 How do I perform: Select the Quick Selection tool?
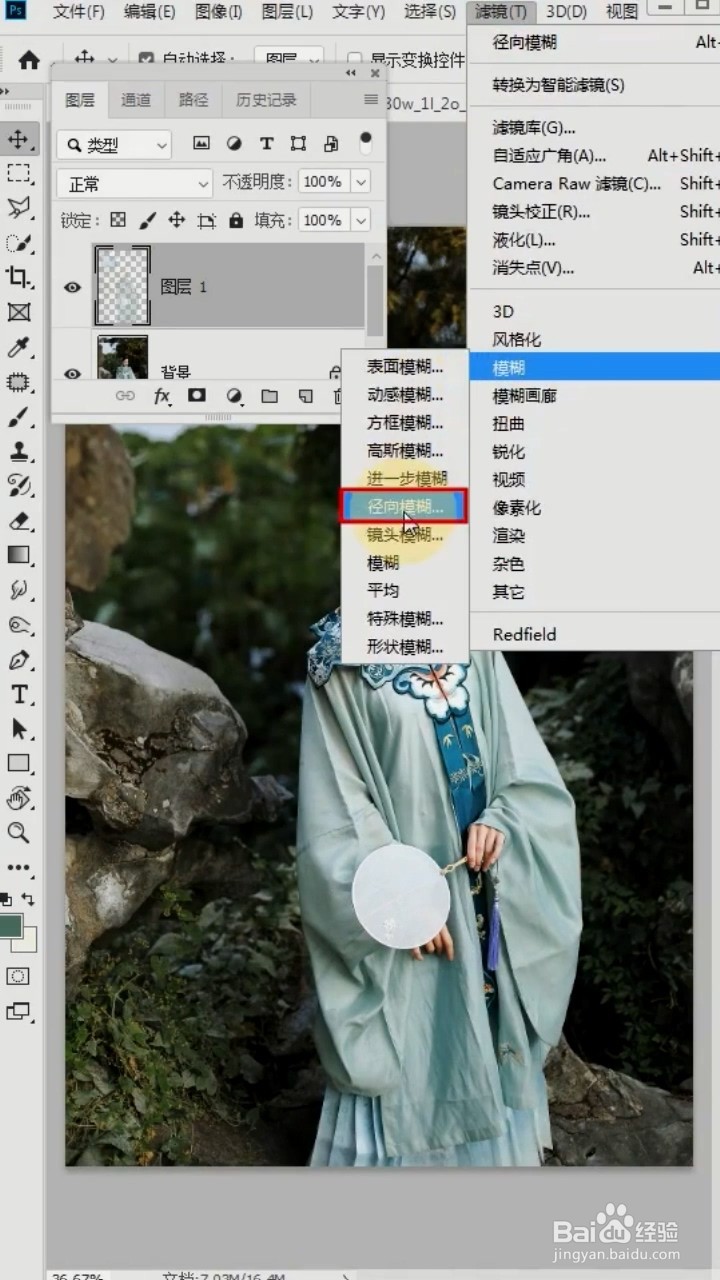pyautogui.click(x=19, y=243)
